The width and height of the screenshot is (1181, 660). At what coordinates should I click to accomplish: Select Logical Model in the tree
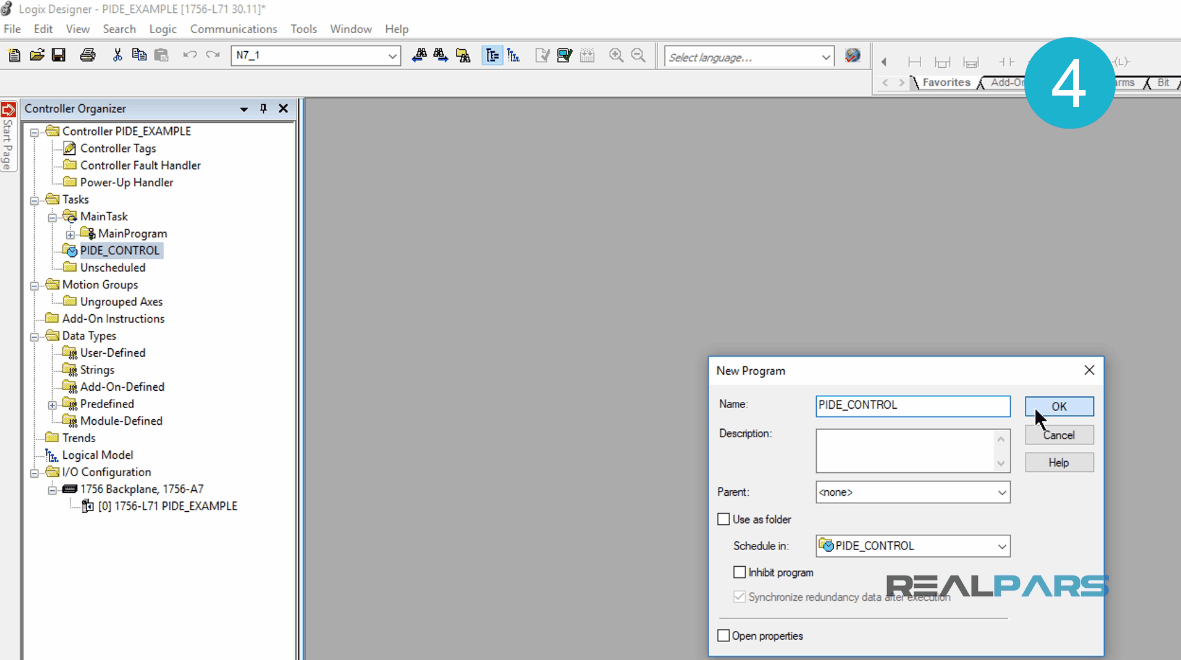point(97,455)
